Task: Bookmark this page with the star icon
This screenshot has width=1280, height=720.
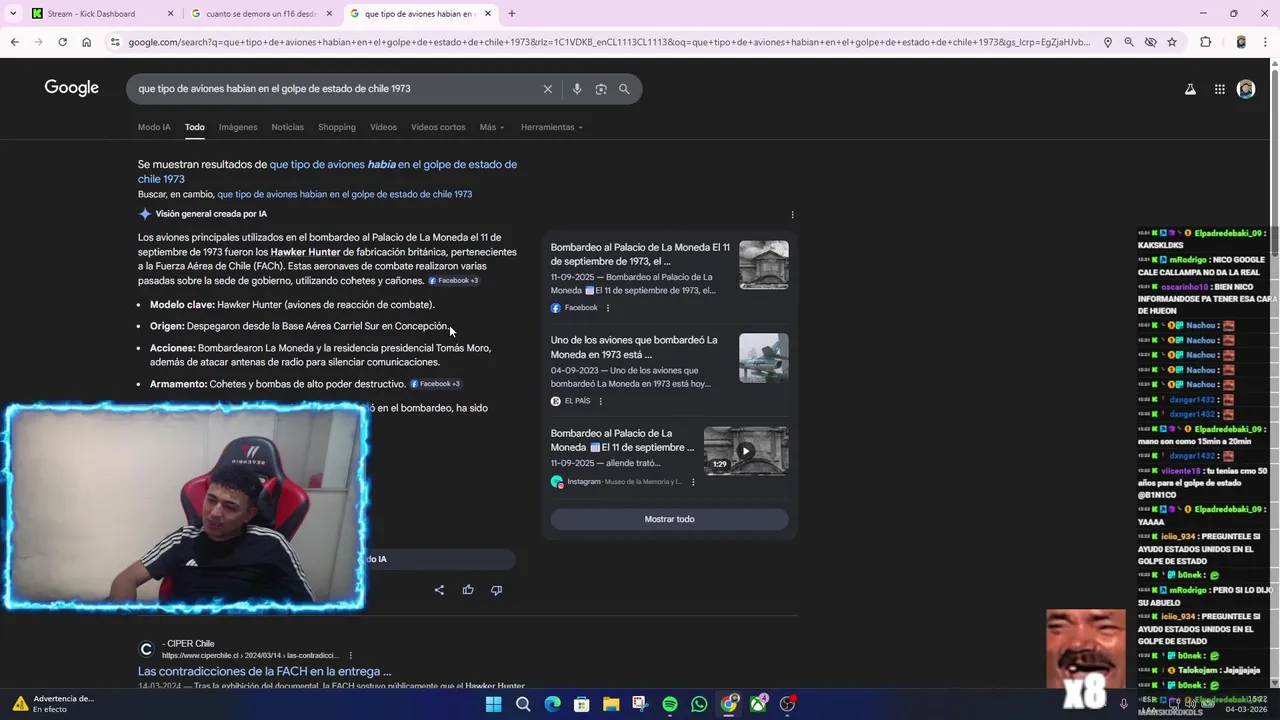Action: pos(1172,42)
